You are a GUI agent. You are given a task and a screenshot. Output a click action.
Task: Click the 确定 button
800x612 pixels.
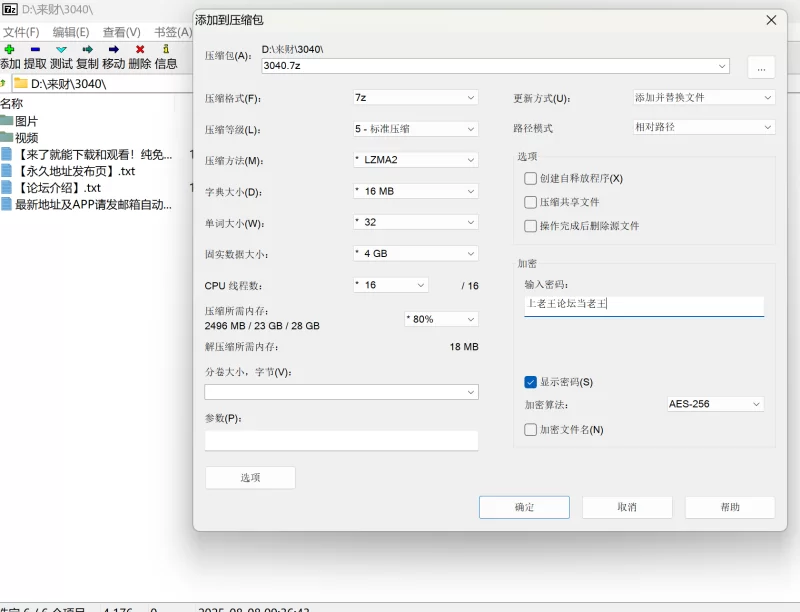coord(524,507)
